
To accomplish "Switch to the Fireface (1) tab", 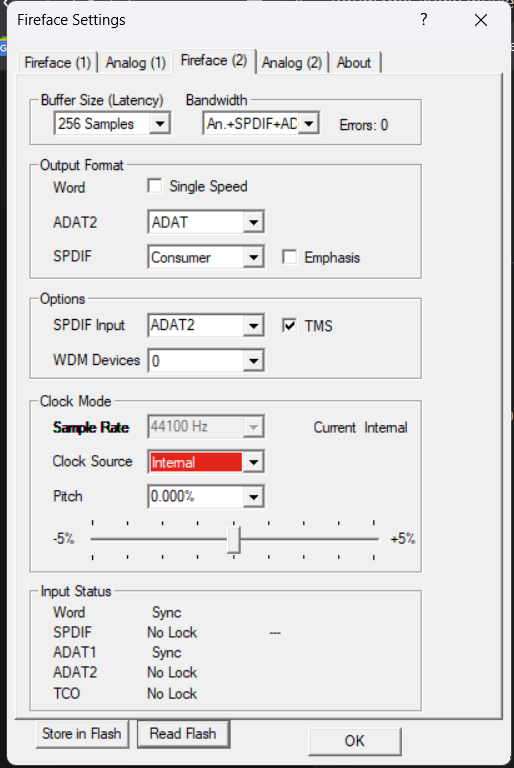I will click(x=58, y=63).
